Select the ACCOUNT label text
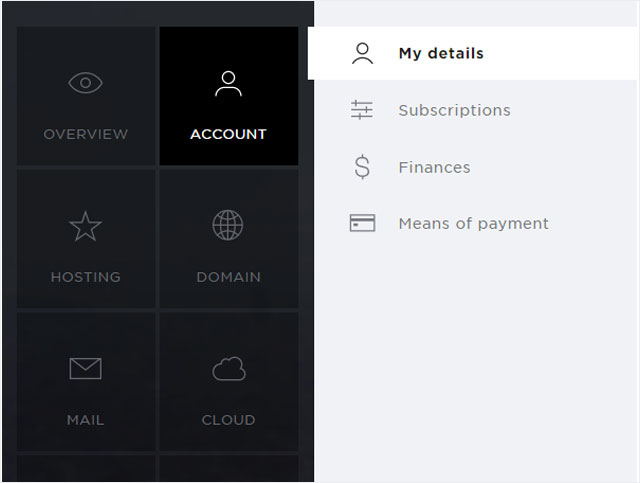The height and width of the screenshot is (483, 640). click(228, 134)
